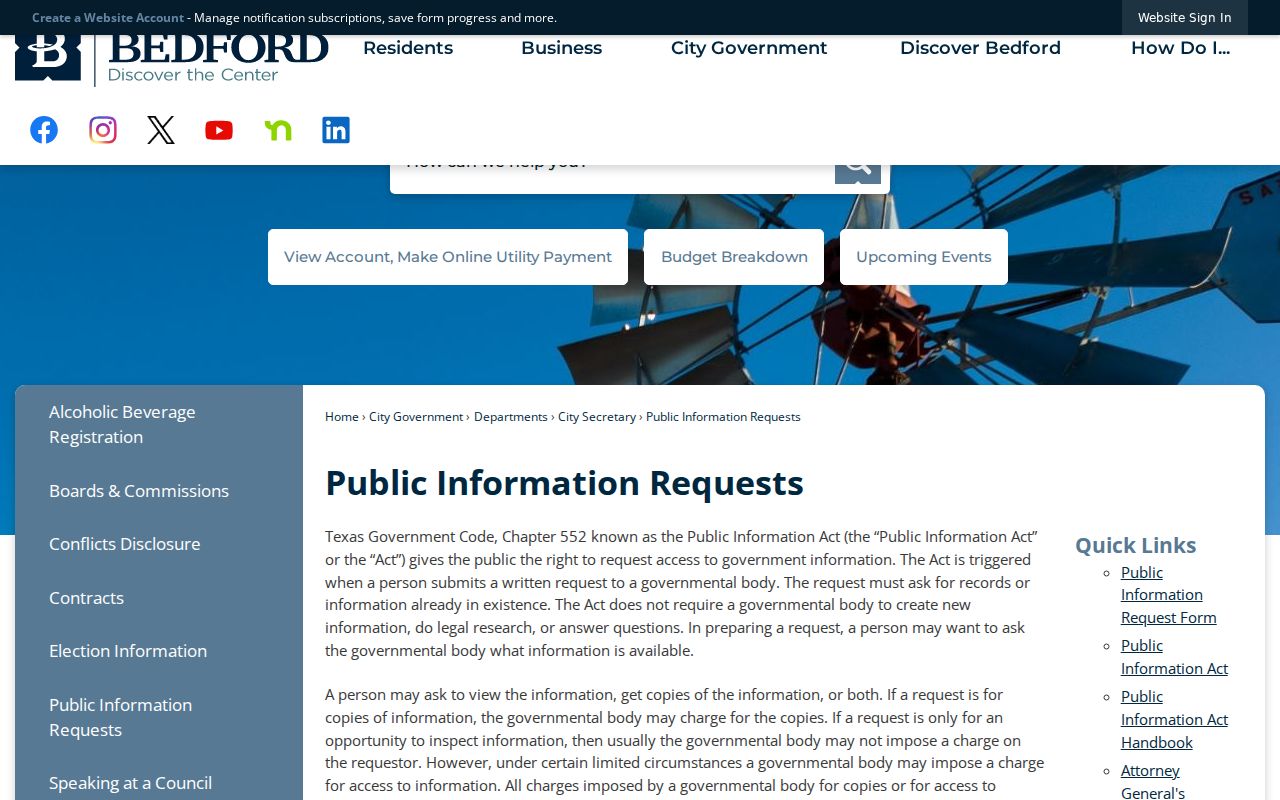Open Departments breadcrumb link
The image size is (1280, 800).
[x=511, y=417]
